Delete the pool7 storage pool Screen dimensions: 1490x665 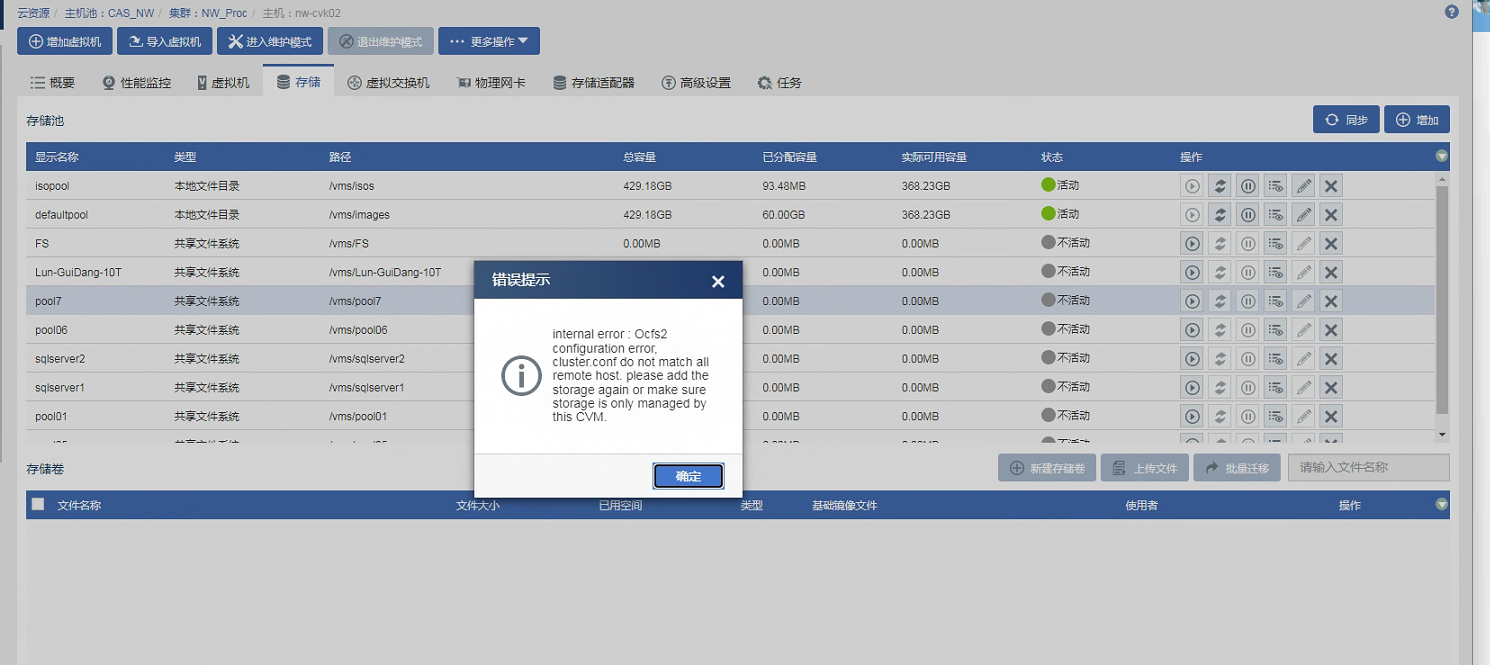[x=1331, y=301]
